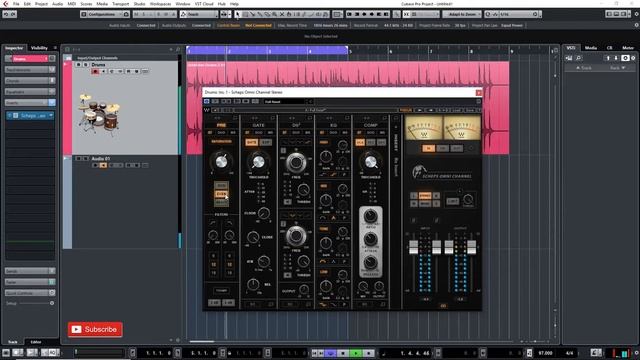Select the Object Selection arrow tool
The image size is (640, 360).
click(238, 14)
